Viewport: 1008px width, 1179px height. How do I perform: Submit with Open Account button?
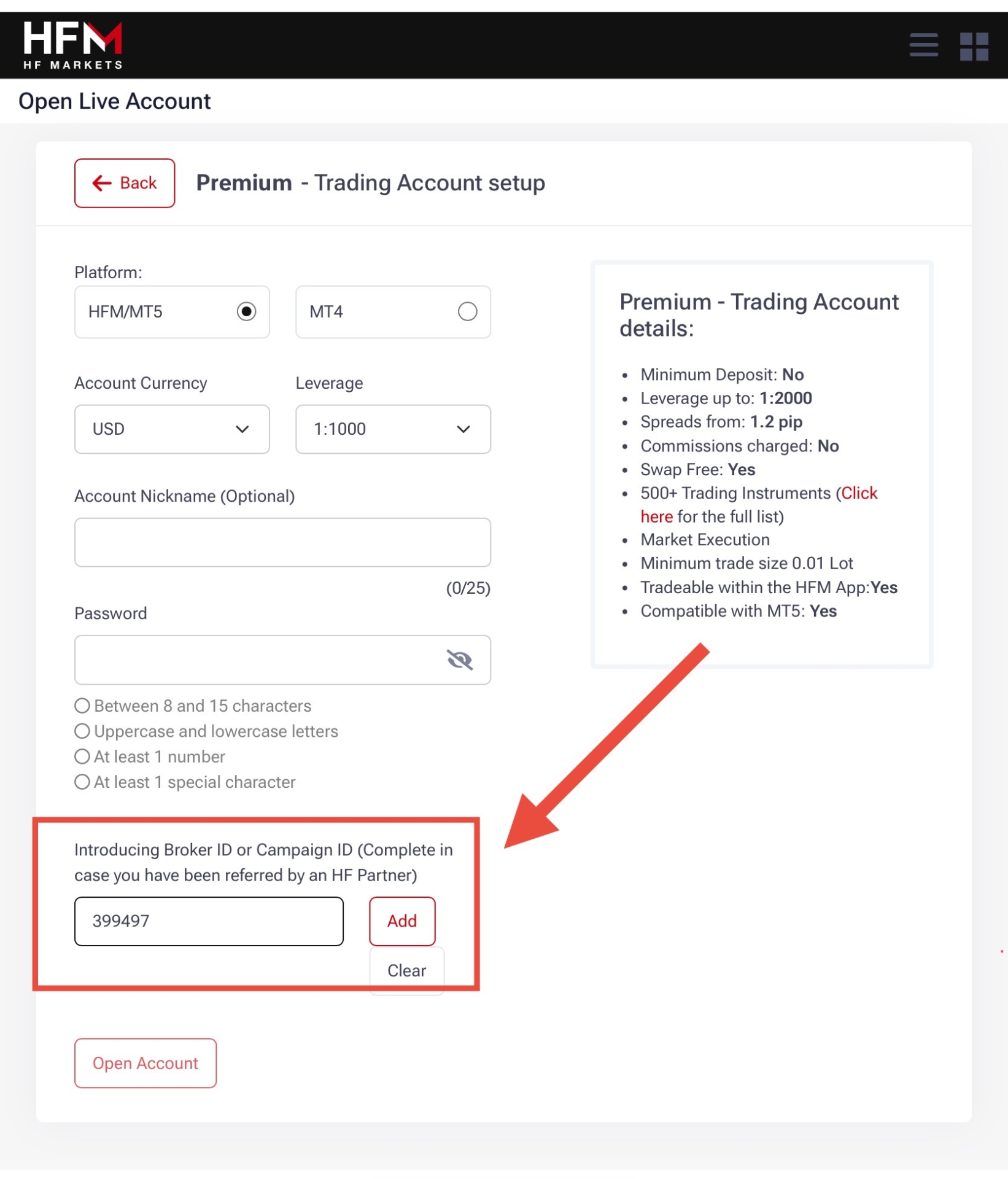click(145, 1063)
